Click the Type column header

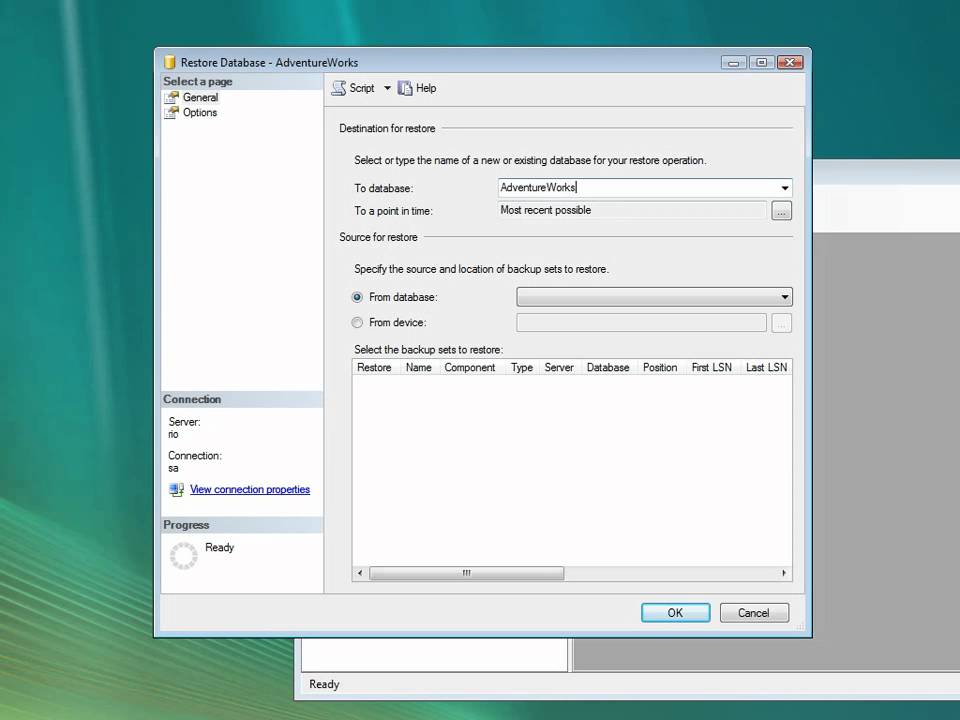point(522,367)
